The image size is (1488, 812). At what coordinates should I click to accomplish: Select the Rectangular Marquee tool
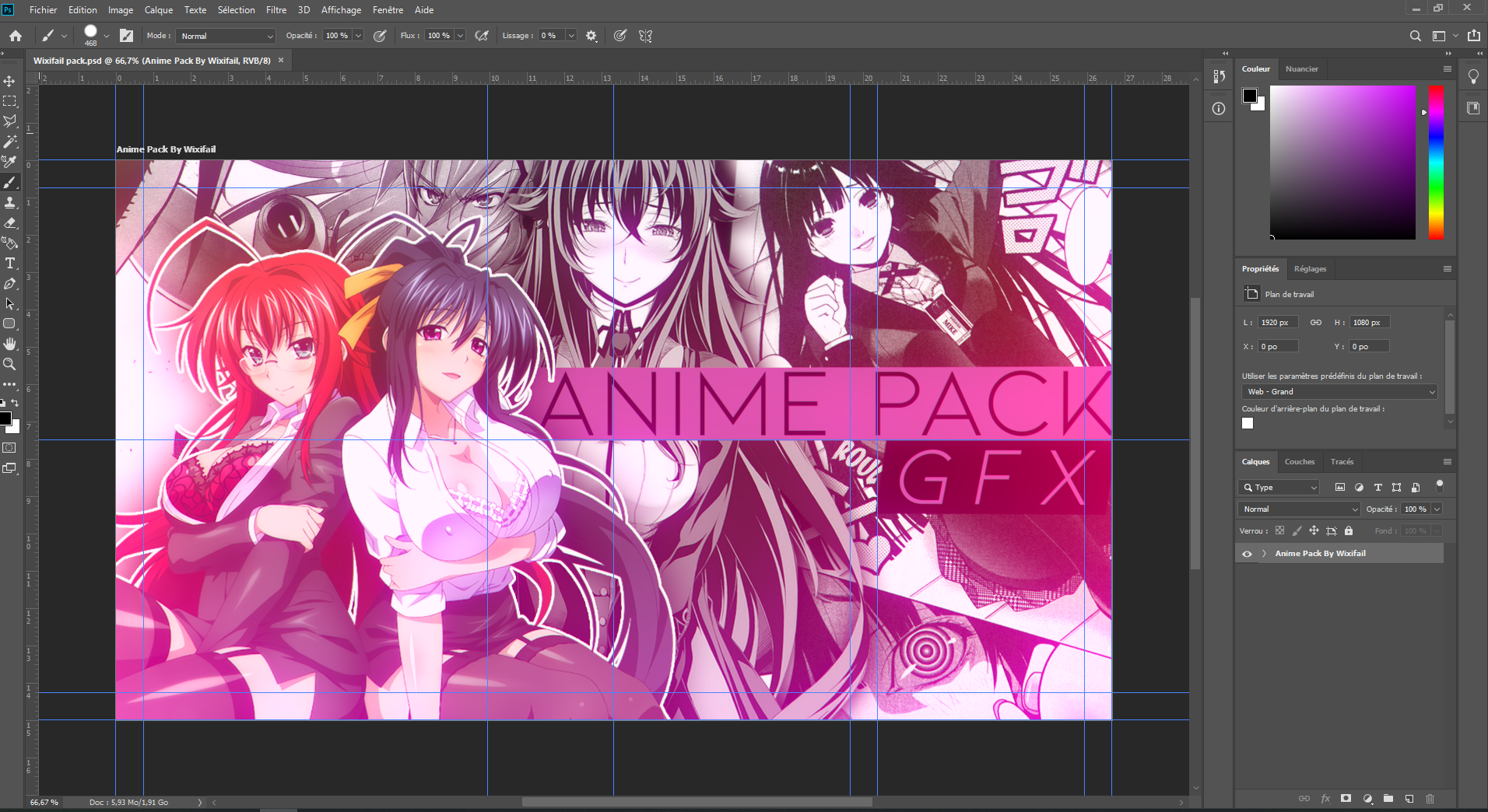tap(9, 101)
